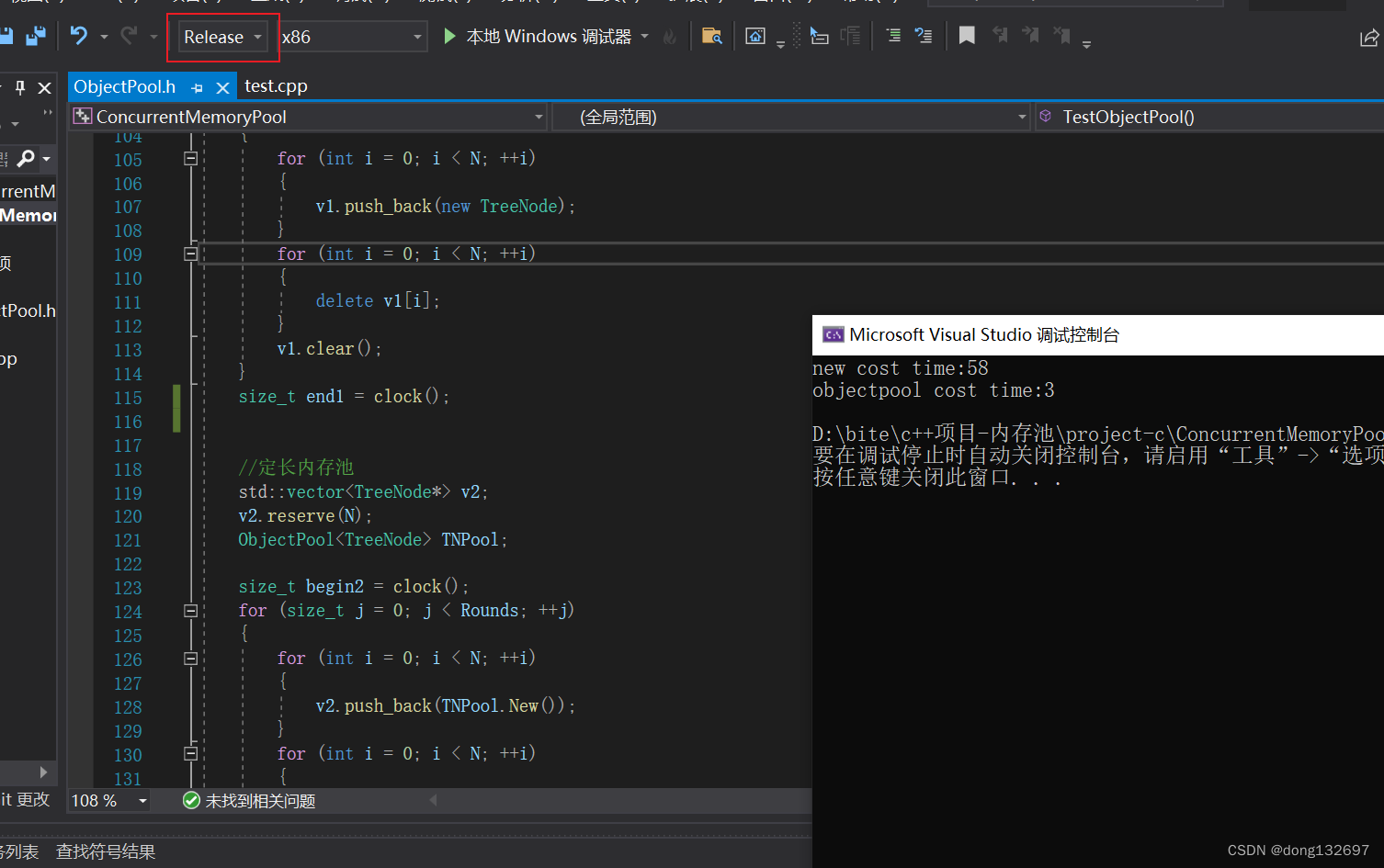Image resolution: width=1384 pixels, height=868 pixels.
Task: Switch to the test.cpp tab
Action: 276,85
